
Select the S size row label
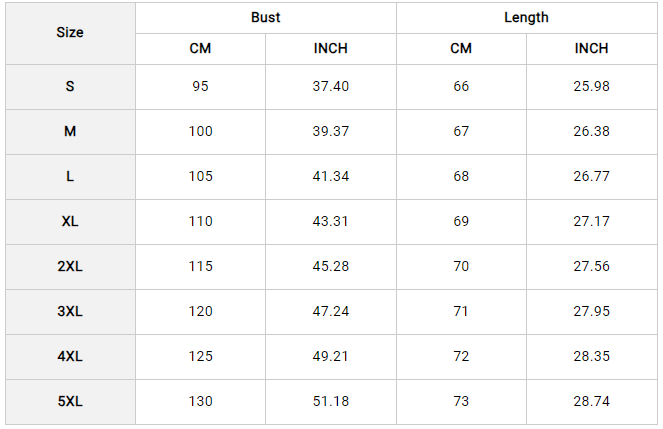pos(70,87)
